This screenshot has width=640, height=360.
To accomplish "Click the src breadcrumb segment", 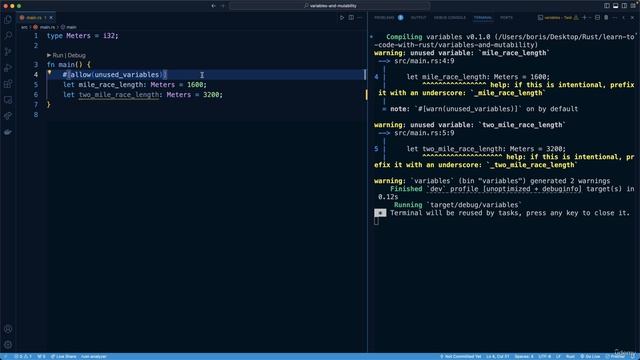I will coord(24,27).
